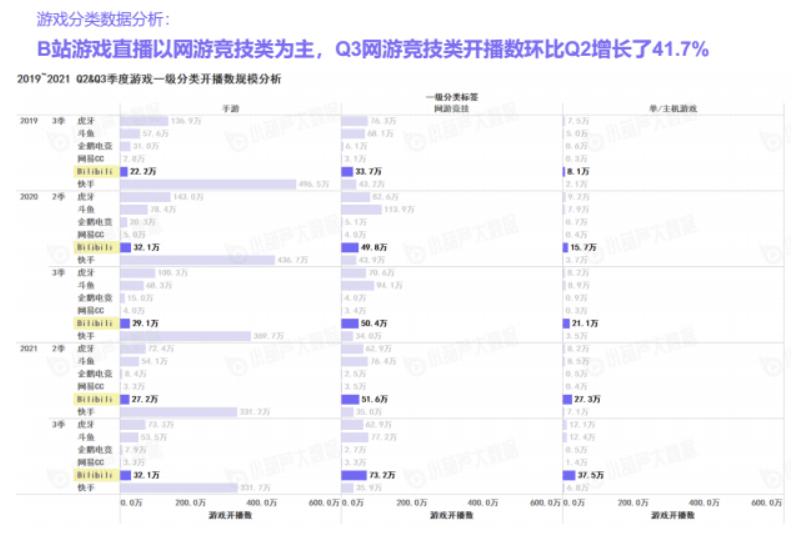Click the Bilibili value 8.1万
Screen dimensions: 799x539
pos(578,172)
